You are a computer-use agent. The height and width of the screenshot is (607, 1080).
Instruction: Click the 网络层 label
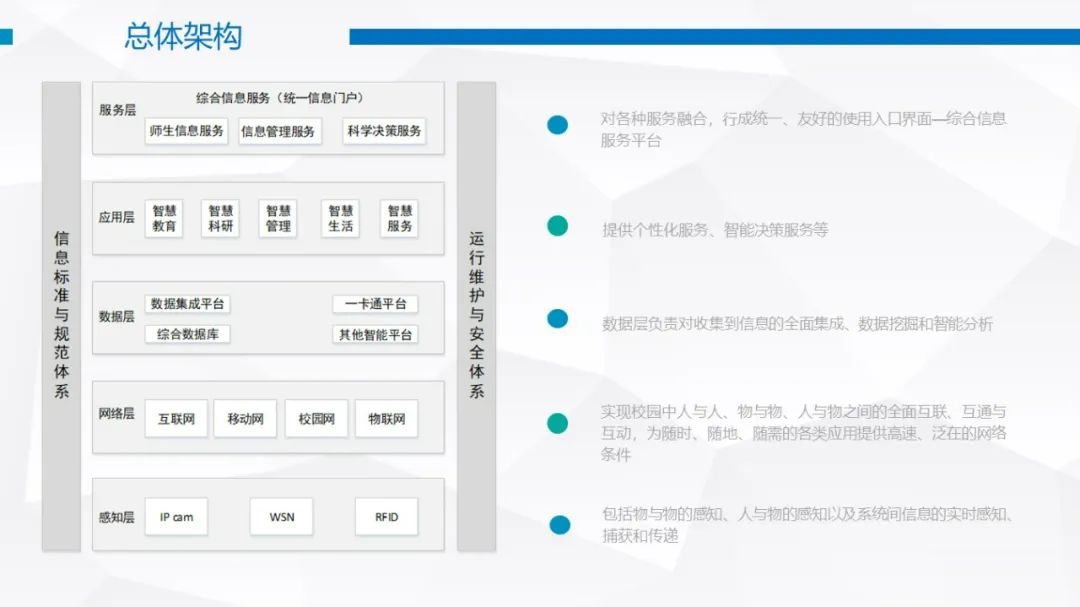click(116, 414)
